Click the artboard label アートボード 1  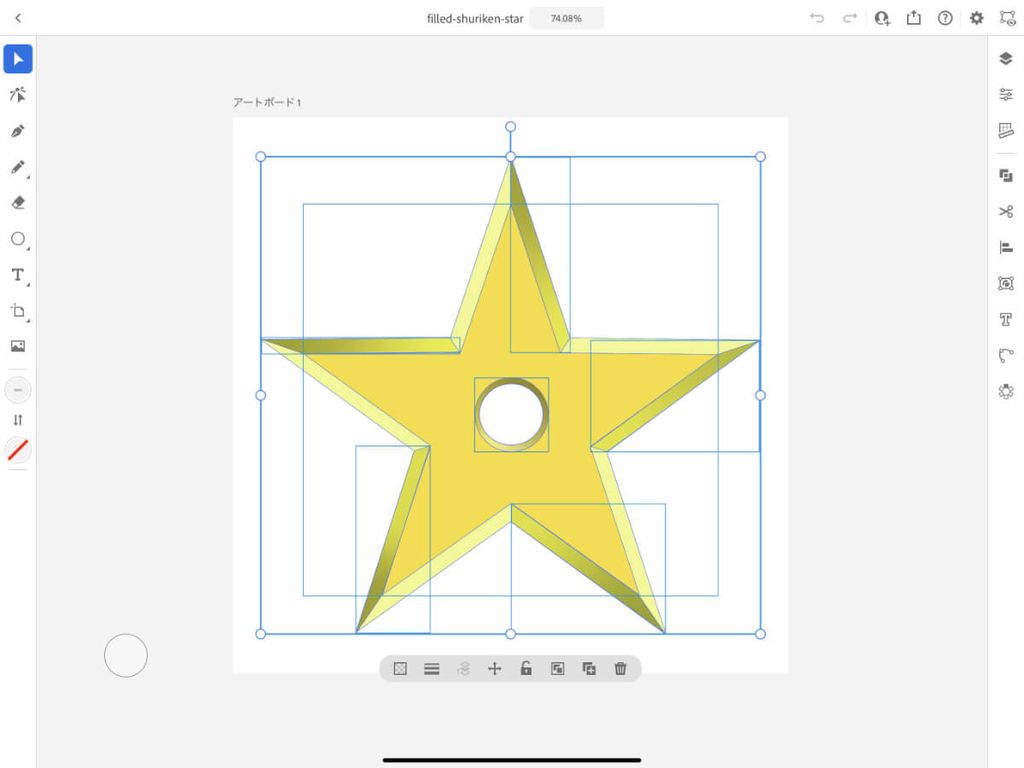(267, 103)
